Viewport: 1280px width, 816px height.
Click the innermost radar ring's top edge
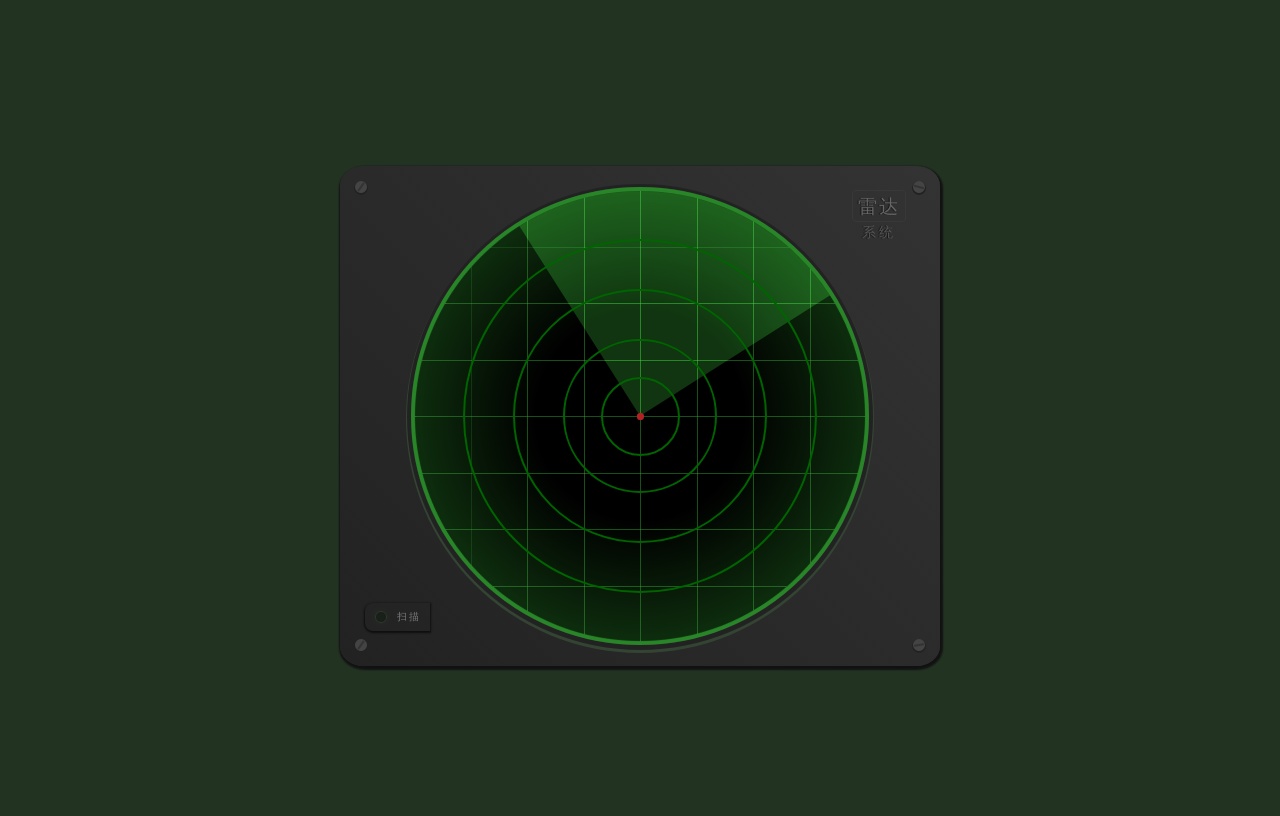click(640, 378)
